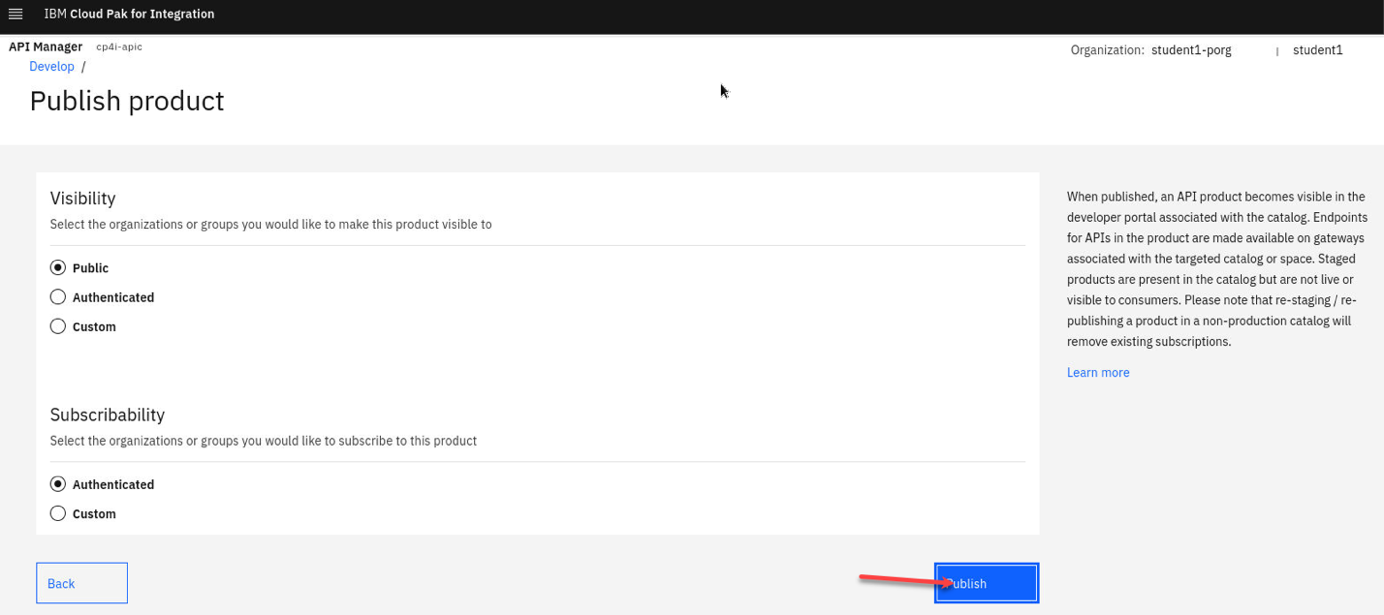1384x615 pixels.
Task: Click the Subscribability section heading
Action: (x=107, y=414)
